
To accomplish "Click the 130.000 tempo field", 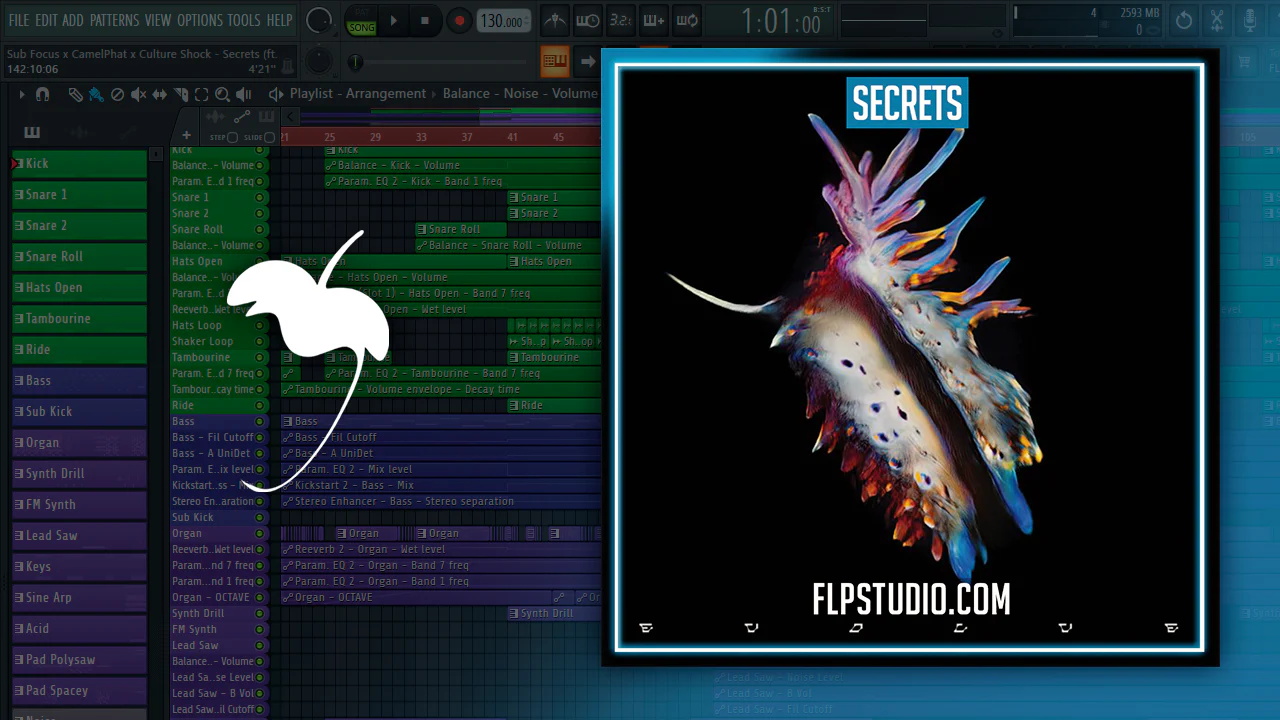I will pyautogui.click(x=503, y=21).
